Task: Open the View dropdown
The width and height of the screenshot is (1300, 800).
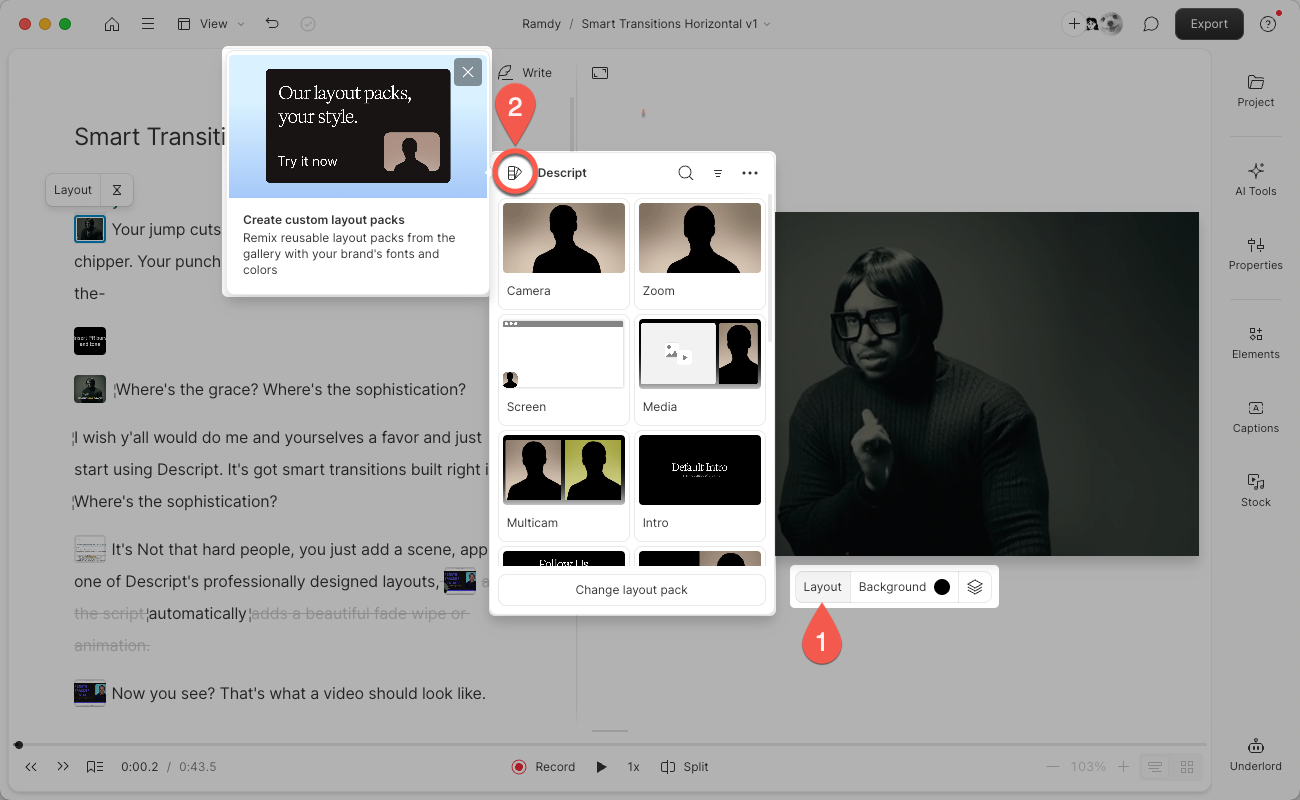Action: [x=211, y=24]
